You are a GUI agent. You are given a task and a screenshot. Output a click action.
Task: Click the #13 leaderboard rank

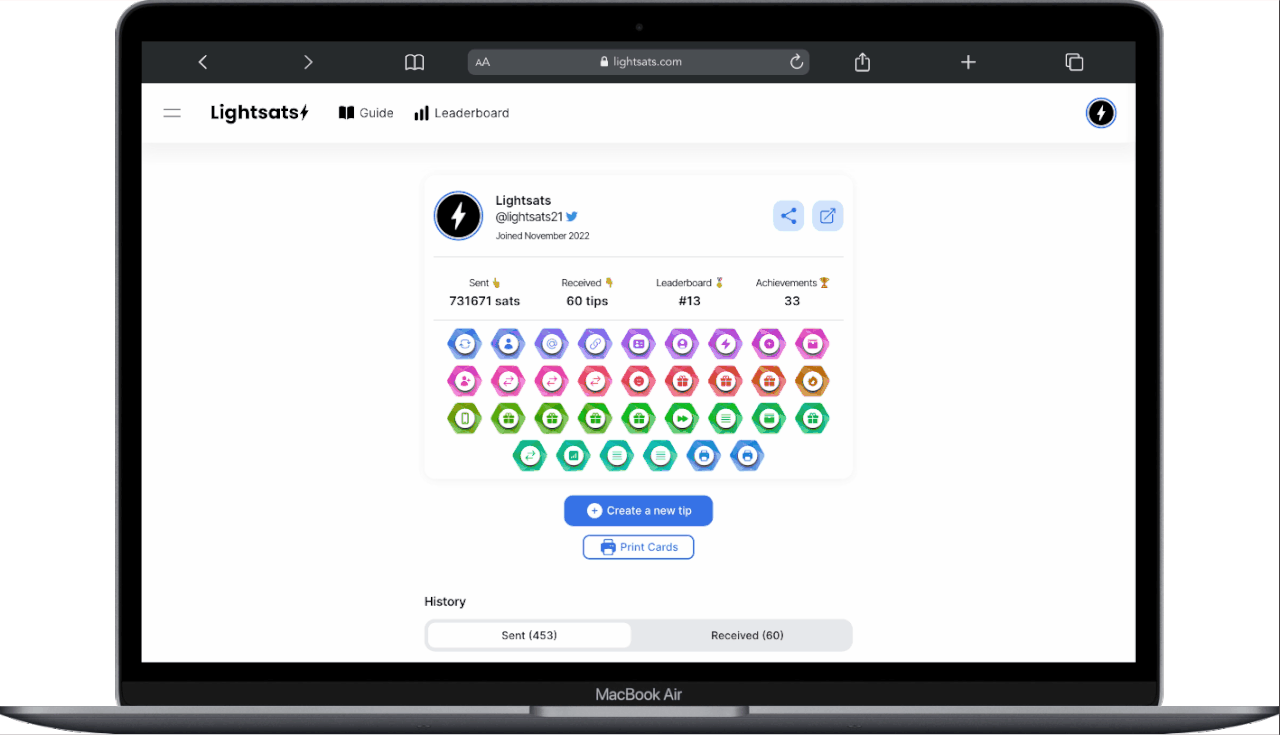click(x=689, y=301)
